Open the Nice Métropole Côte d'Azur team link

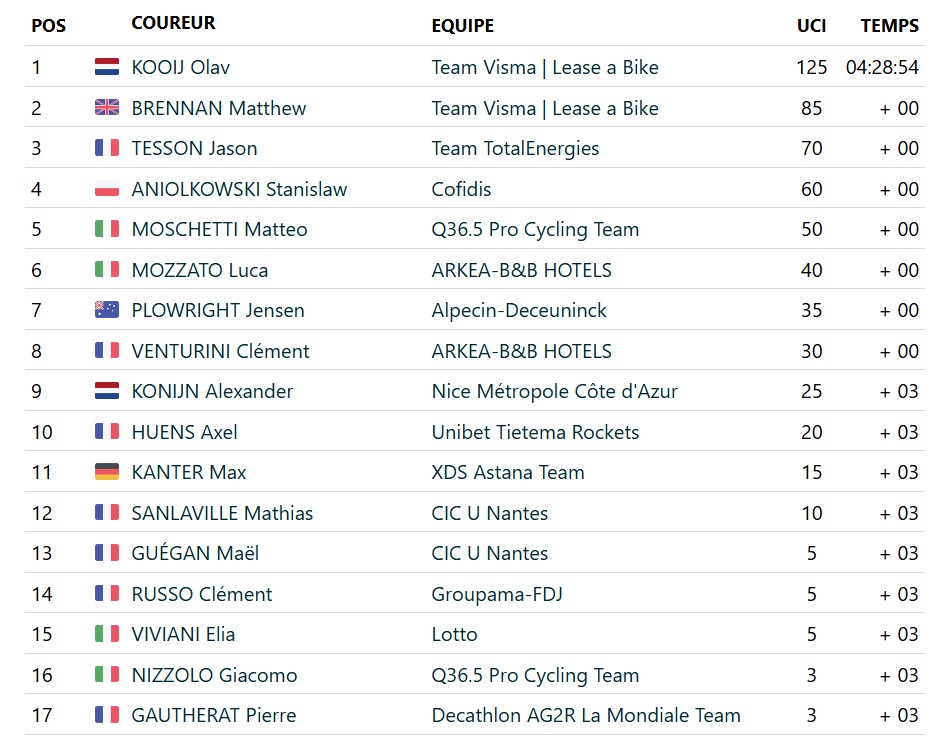(x=555, y=392)
